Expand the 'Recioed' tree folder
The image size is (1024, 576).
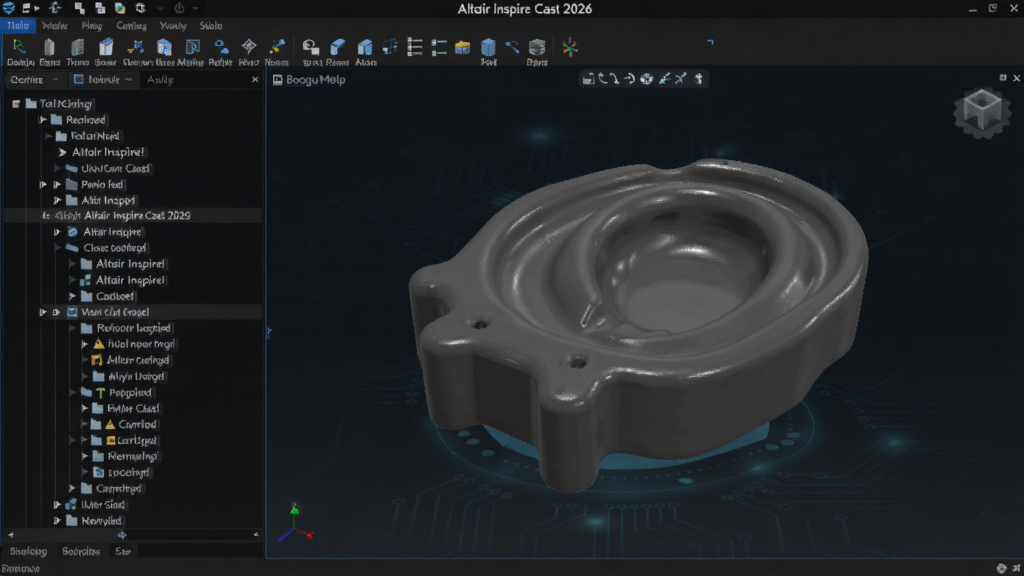click(42, 120)
